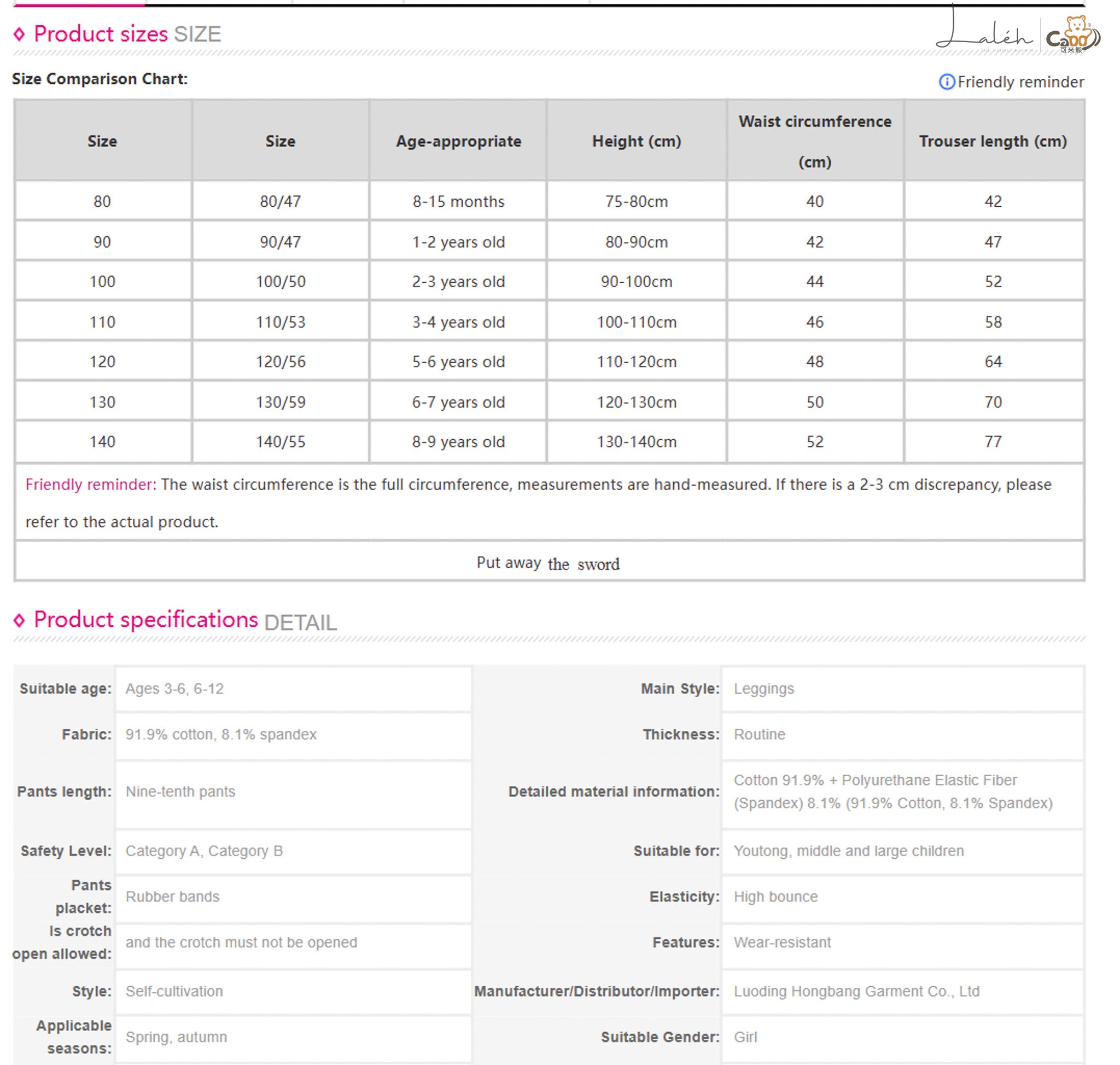Select the '80-90cm' height cell

pos(637,242)
